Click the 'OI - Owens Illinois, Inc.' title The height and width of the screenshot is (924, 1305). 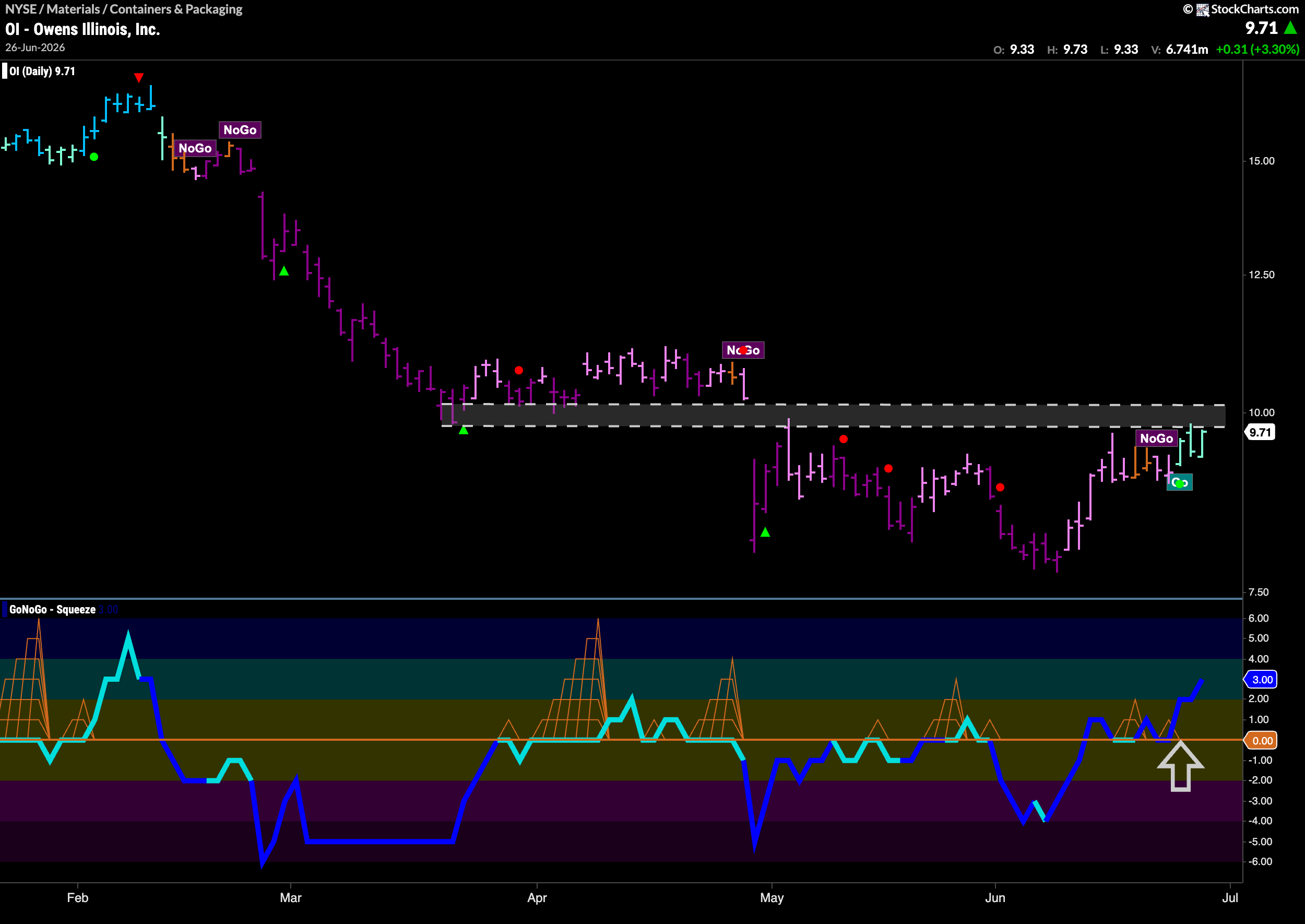coord(82,29)
